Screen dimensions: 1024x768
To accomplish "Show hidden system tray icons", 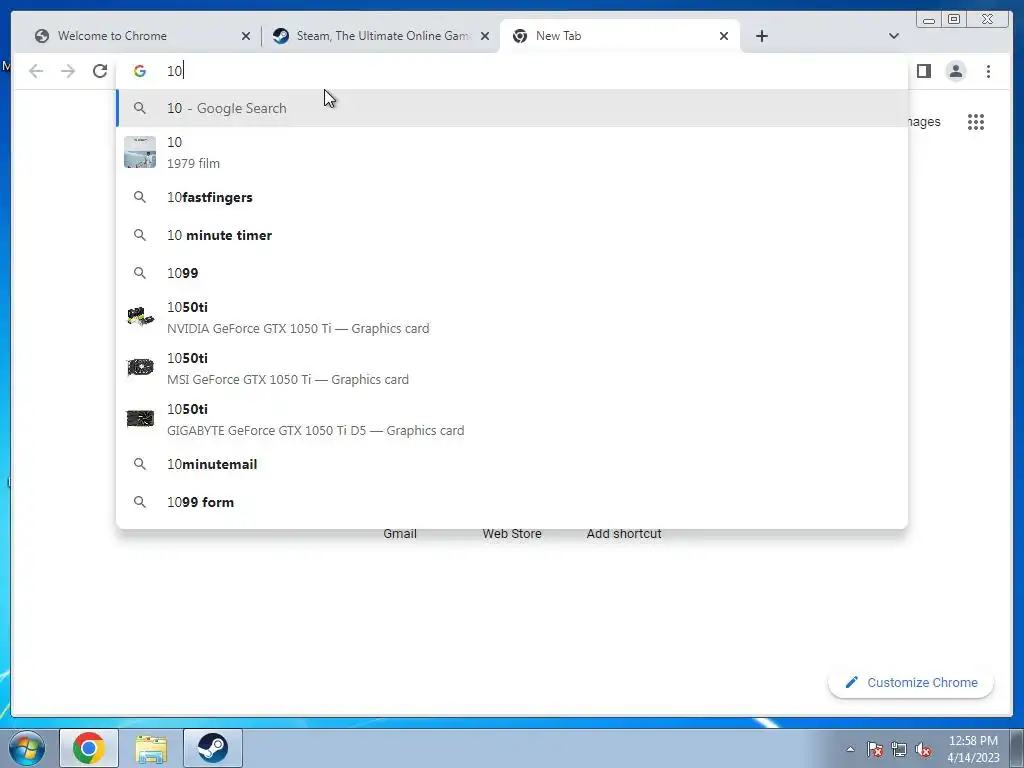I will click(850, 749).
